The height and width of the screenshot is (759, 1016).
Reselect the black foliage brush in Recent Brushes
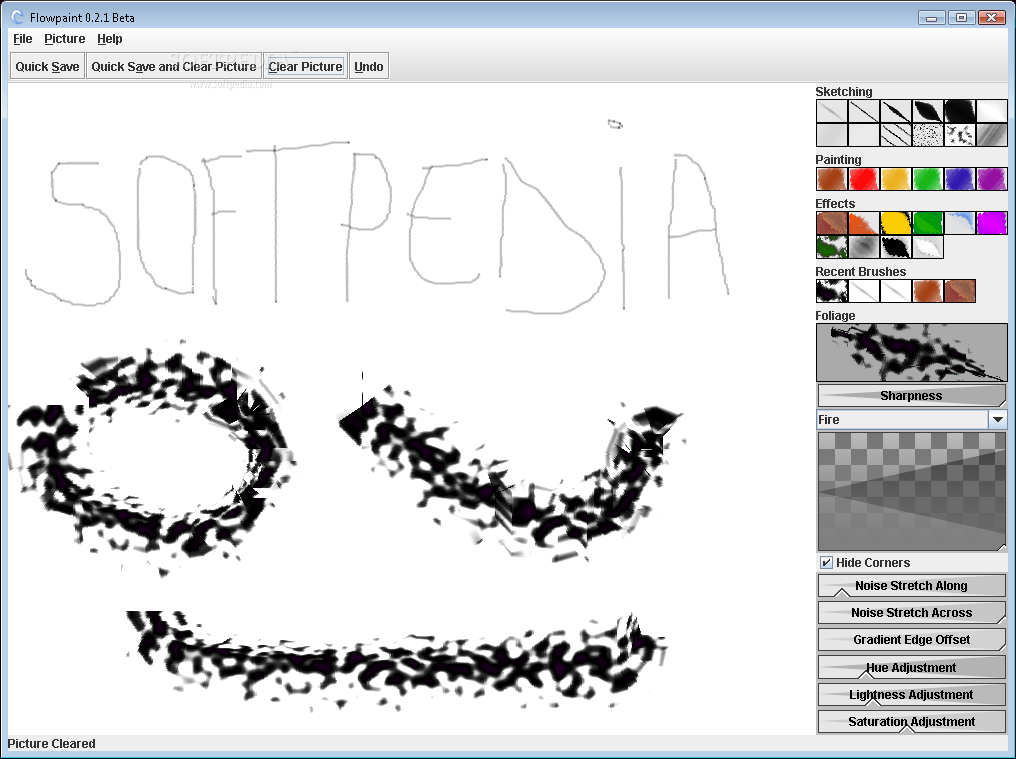pos(831,291)
